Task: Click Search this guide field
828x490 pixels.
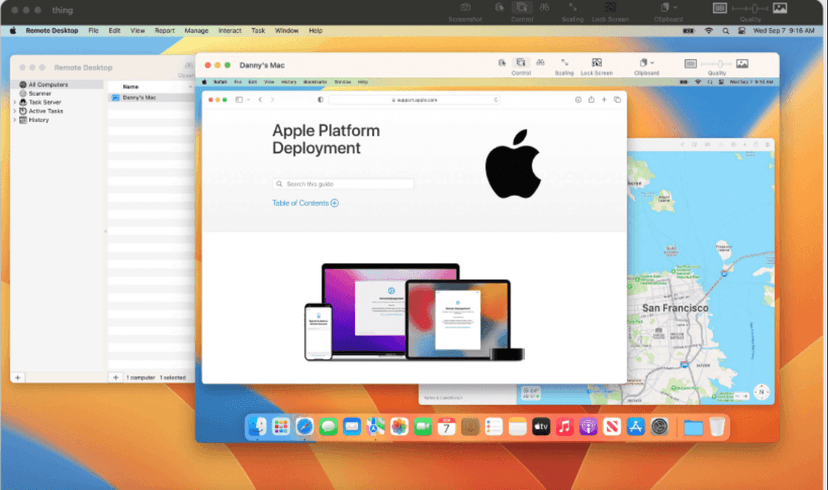Action: coord(343,184)
